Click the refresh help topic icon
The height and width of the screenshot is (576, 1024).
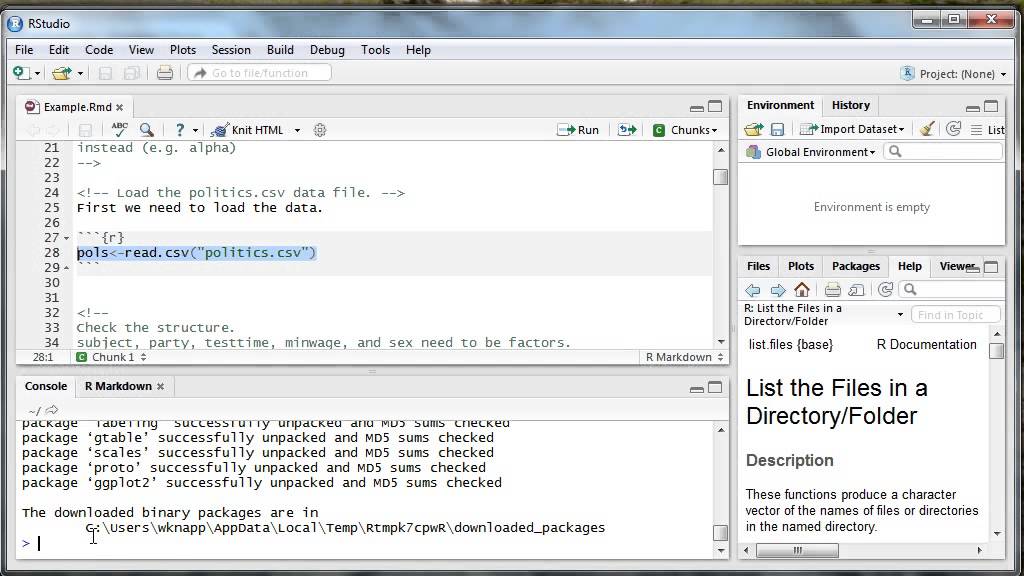point(885,289)
